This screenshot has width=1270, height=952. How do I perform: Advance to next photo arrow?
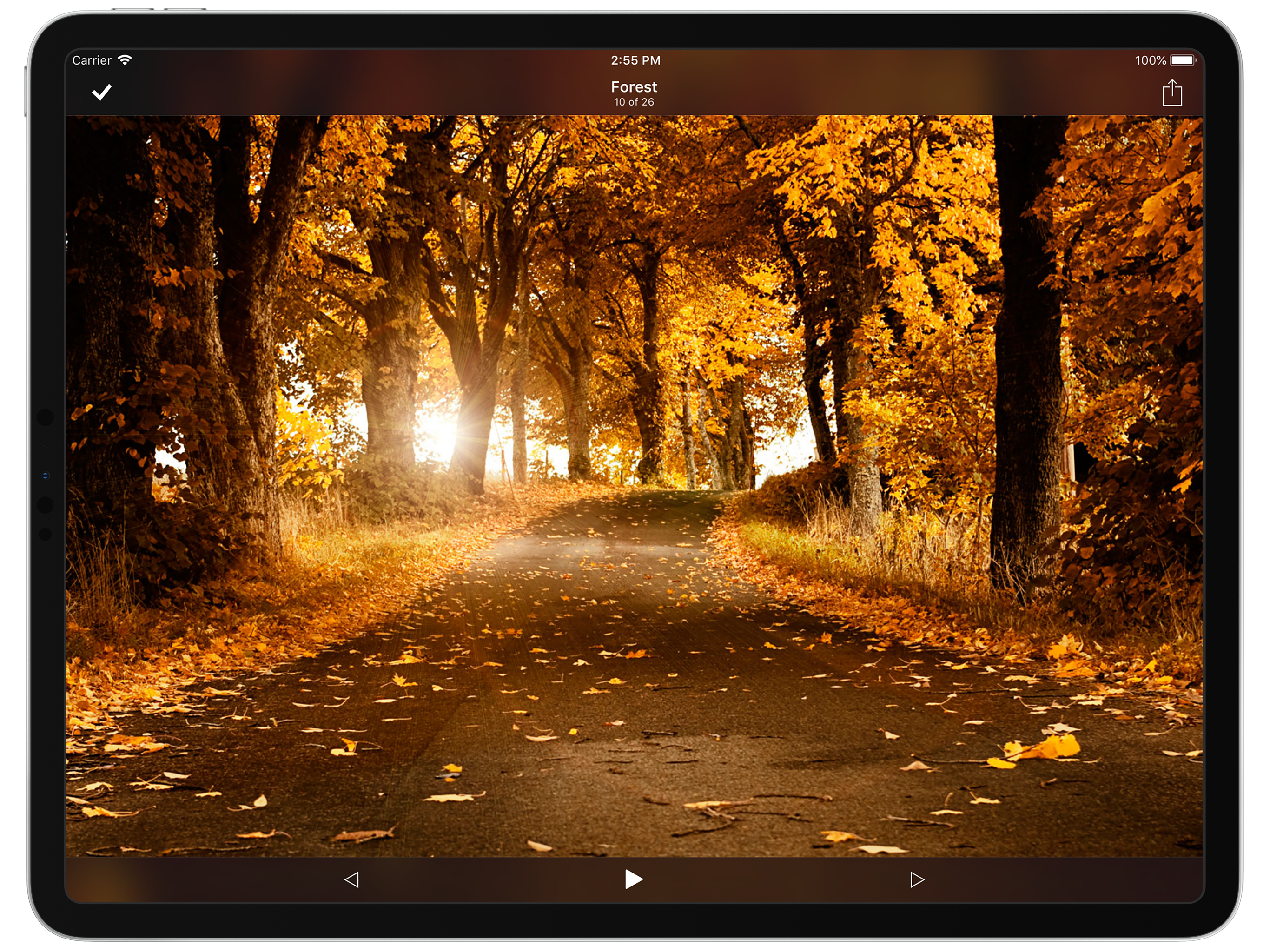click(x=917, y=879)
